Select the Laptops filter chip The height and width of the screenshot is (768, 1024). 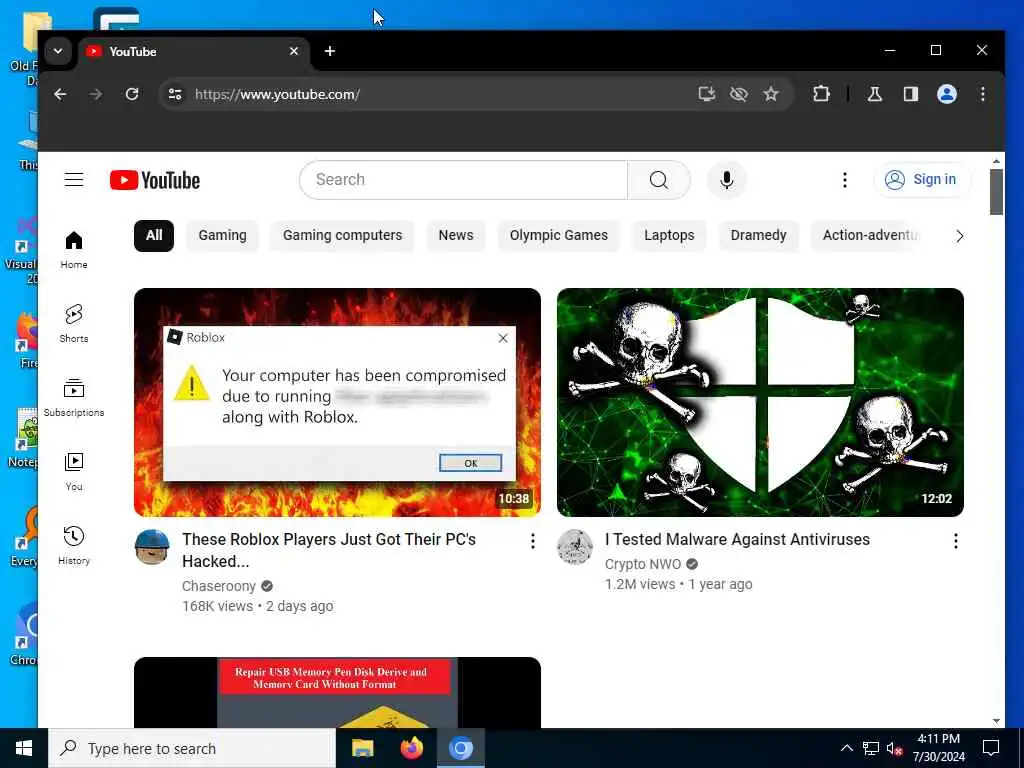click(669, 236)
